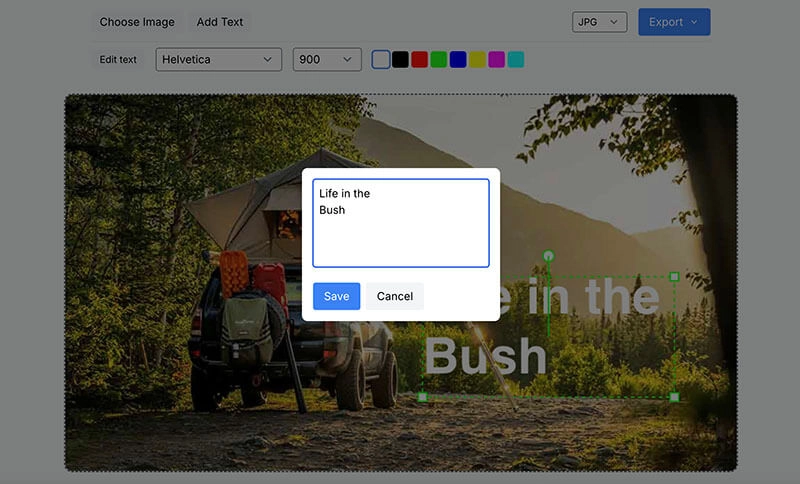Click the bottom-right resize handle of the text box

pos(674,397)
